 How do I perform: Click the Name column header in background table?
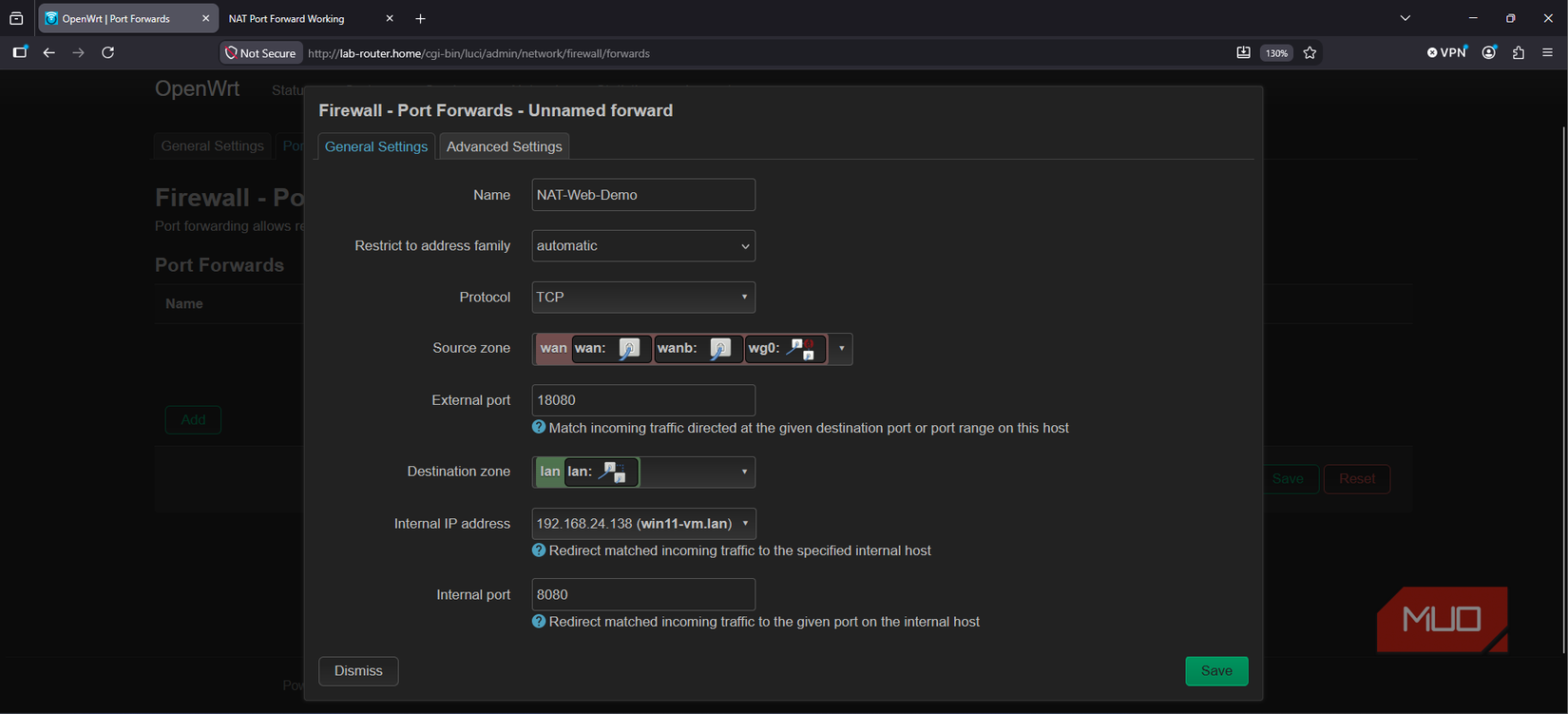[x=184, y=304]
